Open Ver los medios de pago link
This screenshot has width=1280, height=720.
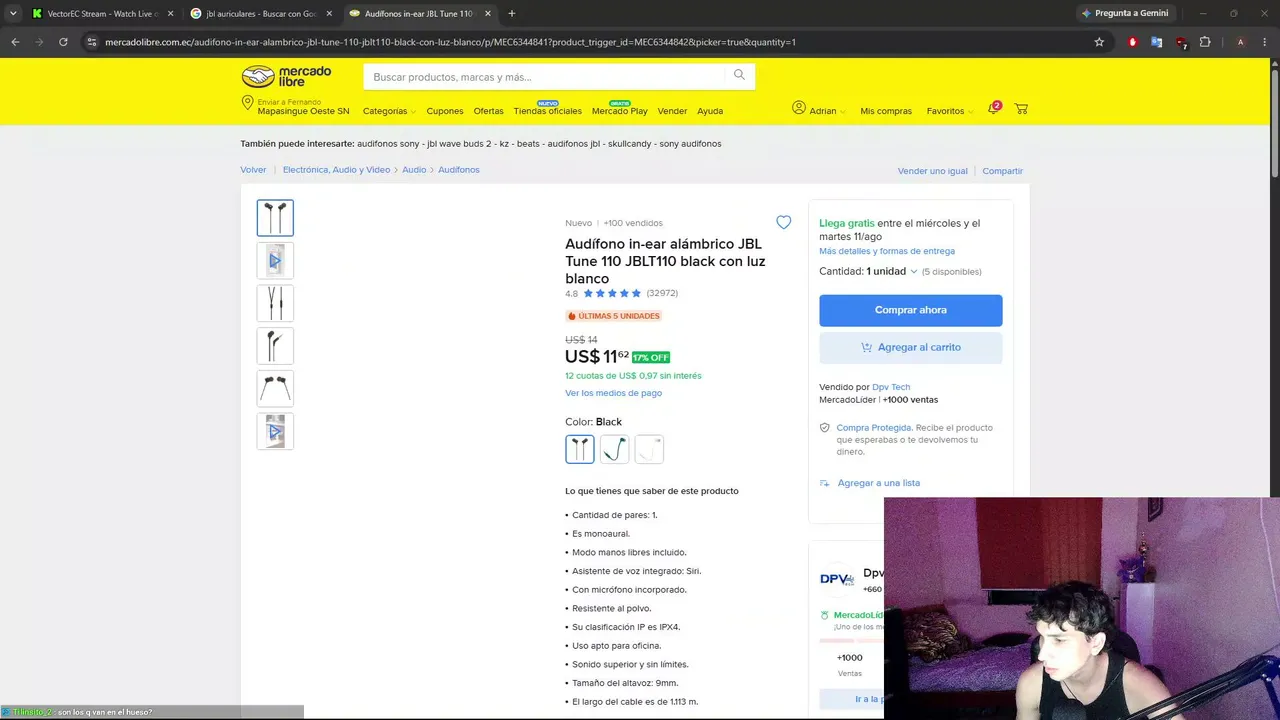click(x=613, y=393)
